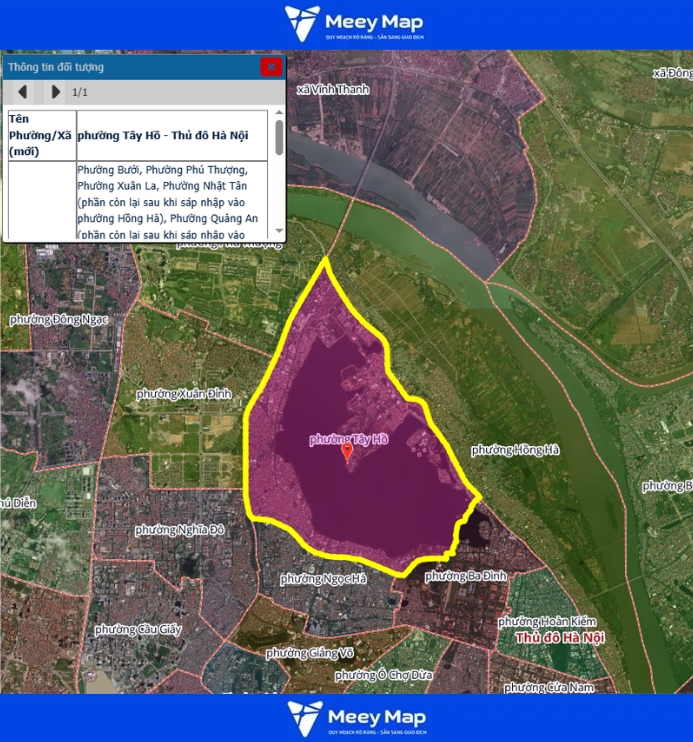This screenshot has width=693, height=742.
Task: Click the Meey Map logo in bottom footer
Action: tap(356, 718)
